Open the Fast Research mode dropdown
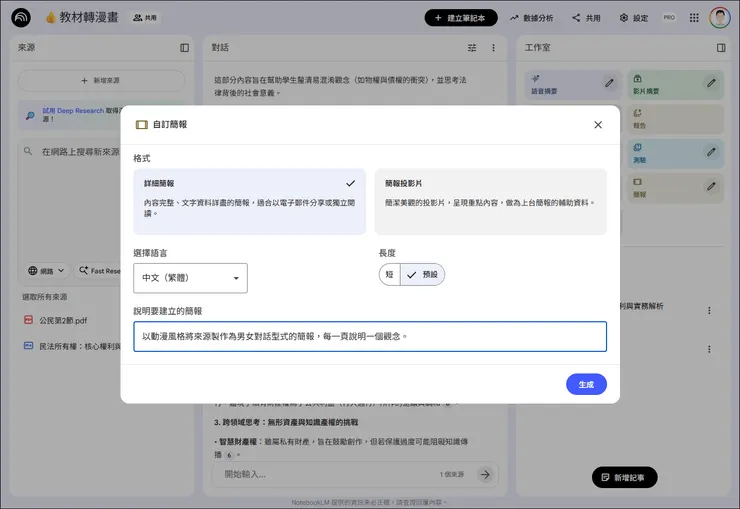The image size is (740, 509). (x=98, y=271)
